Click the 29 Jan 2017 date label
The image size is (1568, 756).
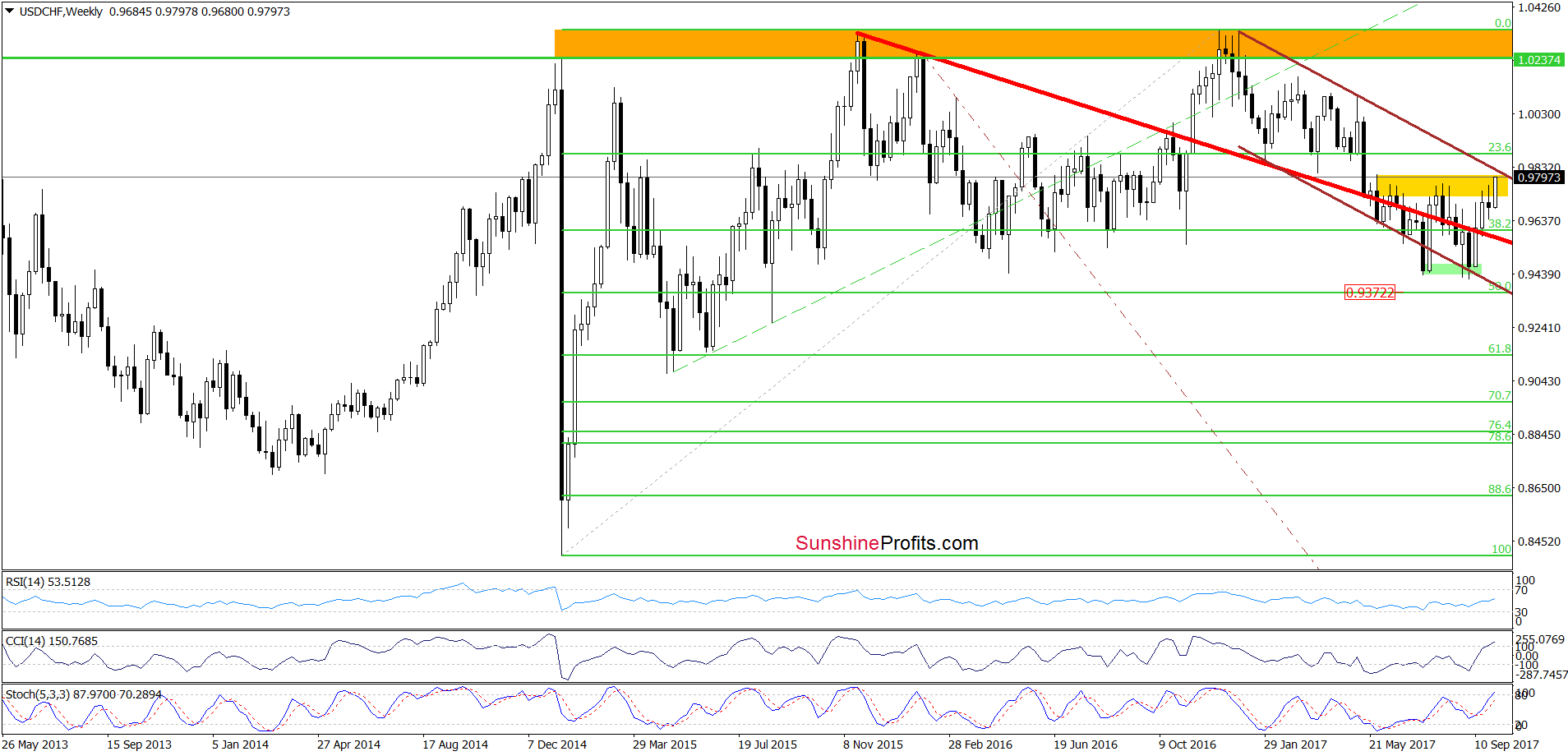(1295, 744)
